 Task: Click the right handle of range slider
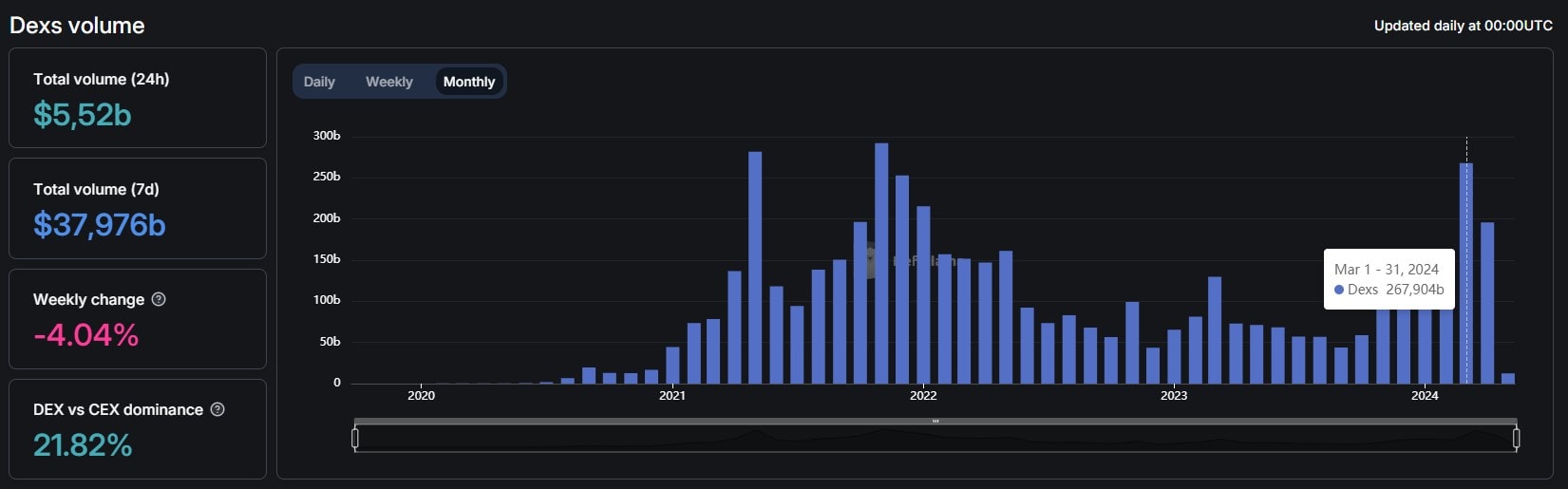[x=1516, y=438]
